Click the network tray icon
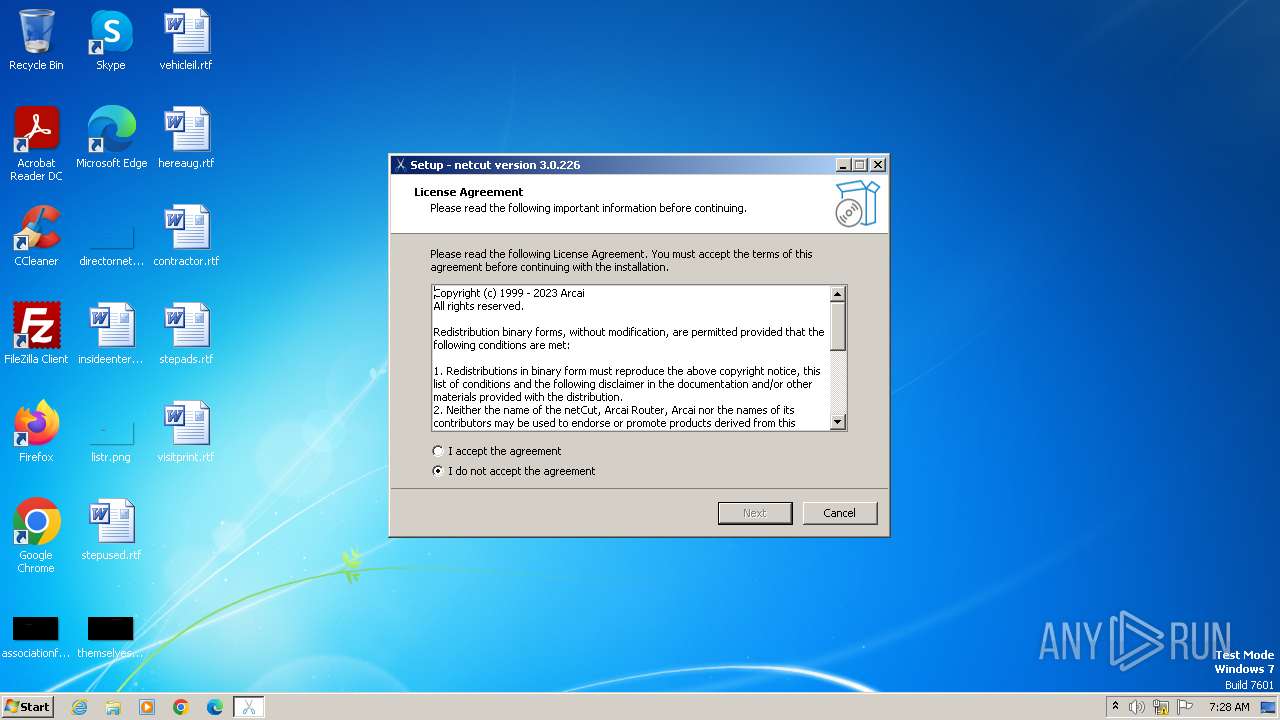 click(x=1161, y=707)
